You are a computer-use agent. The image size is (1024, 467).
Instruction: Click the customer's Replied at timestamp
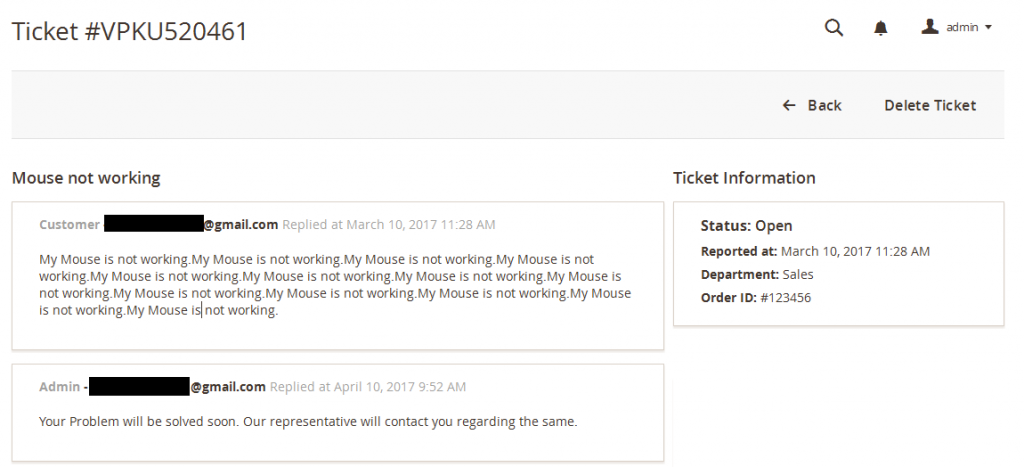click(389, 224)
